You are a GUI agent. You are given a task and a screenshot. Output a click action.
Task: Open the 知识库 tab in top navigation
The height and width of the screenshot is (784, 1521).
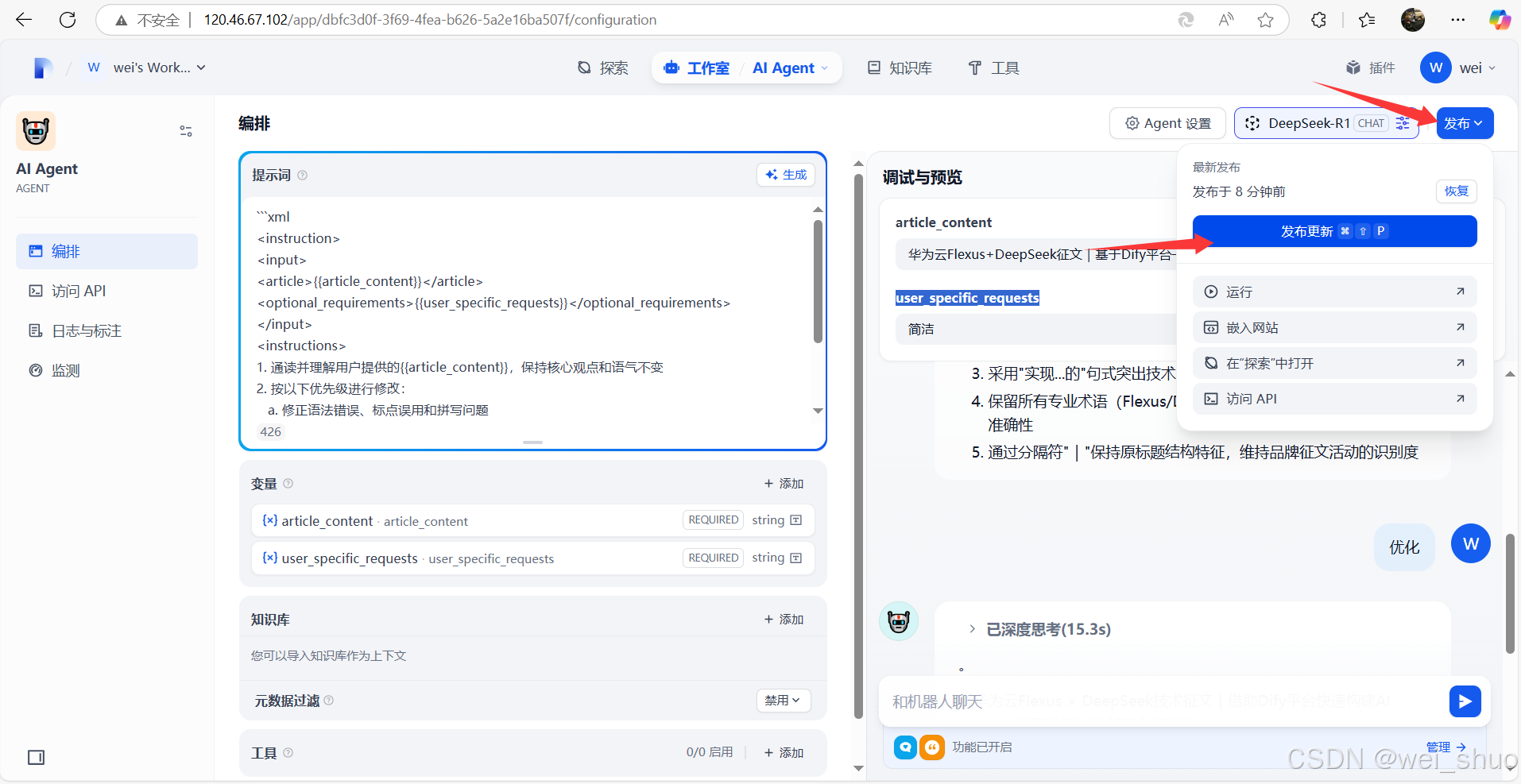pyautogui.click(x=900, y=68)
